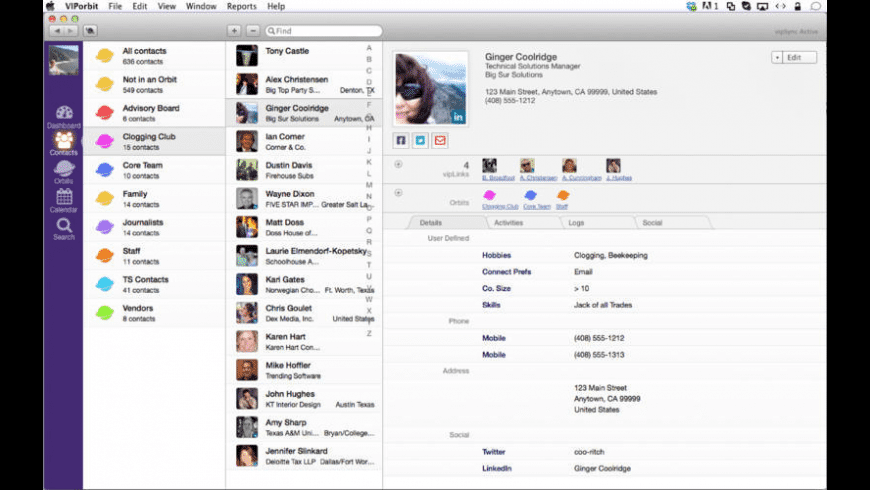The height and width of the screenshot is (490, 870).
Task: Select the TS Contacts orbit
Action: pos(154,285)
